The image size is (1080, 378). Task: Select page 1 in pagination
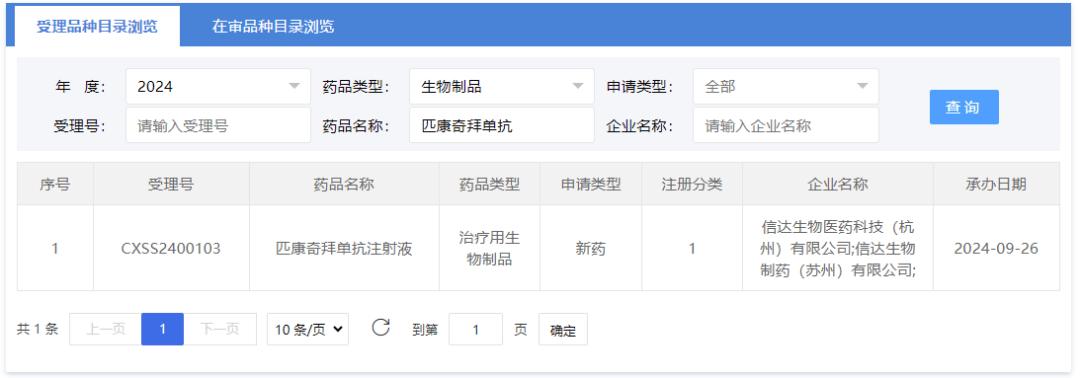point(163,329)
